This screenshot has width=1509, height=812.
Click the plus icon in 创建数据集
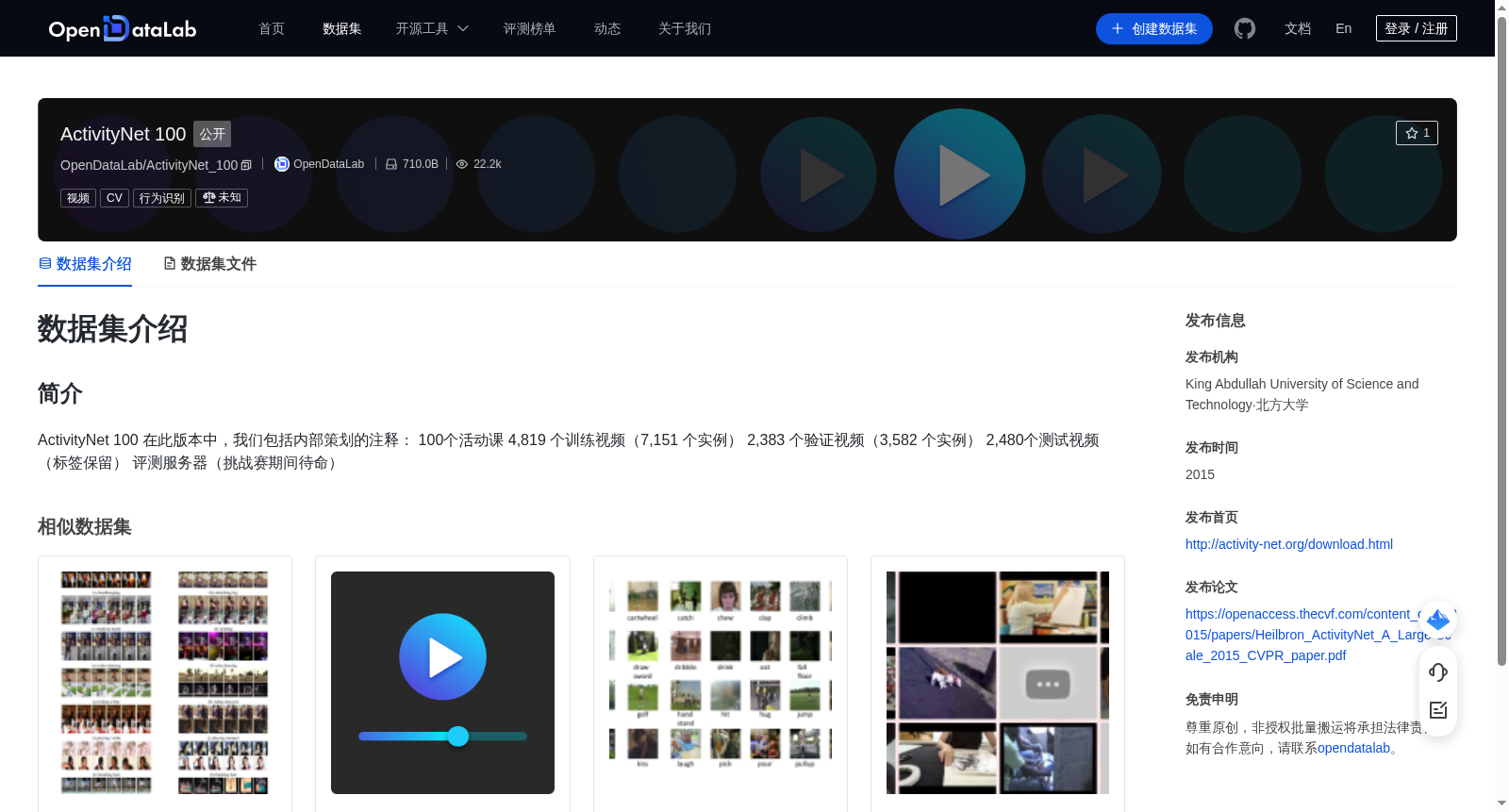(1118, 28)
